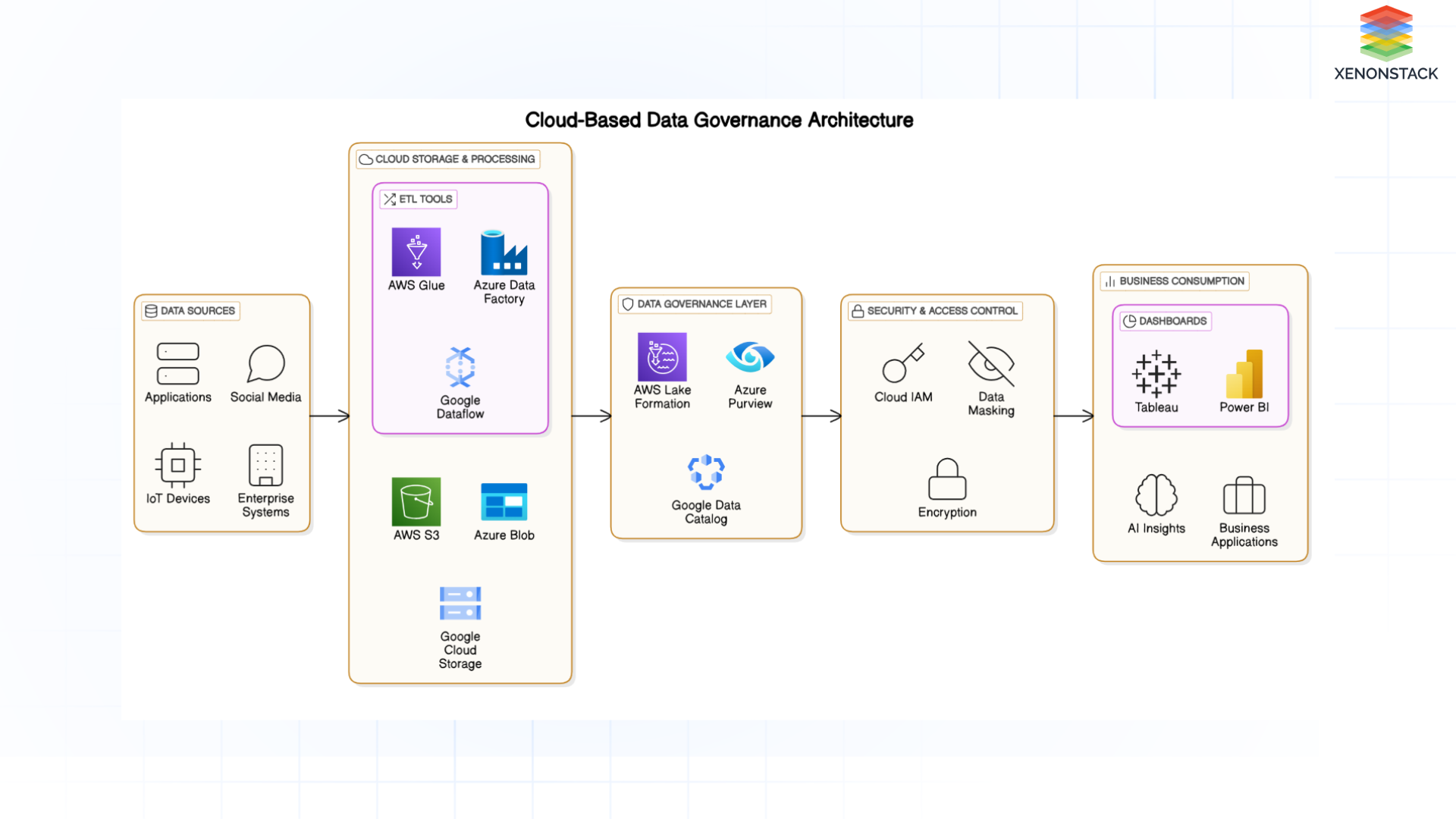The height and width of the screenshot is (819, 1456).
Task: Select the SECURITY & ACCESS CONTROL header text
Action: coord(942,311)
